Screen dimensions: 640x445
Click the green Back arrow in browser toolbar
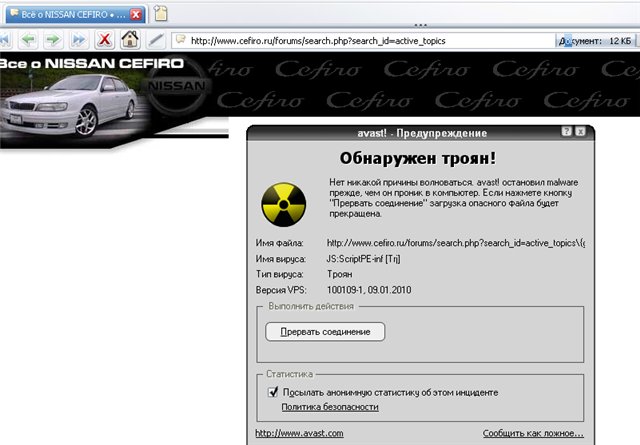point(28,40)
